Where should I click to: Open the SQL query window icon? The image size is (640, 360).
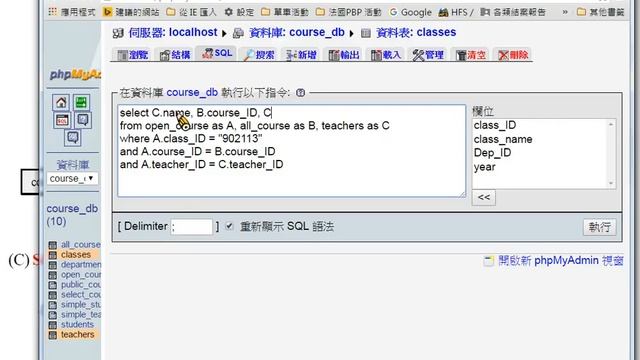point(62,120)
